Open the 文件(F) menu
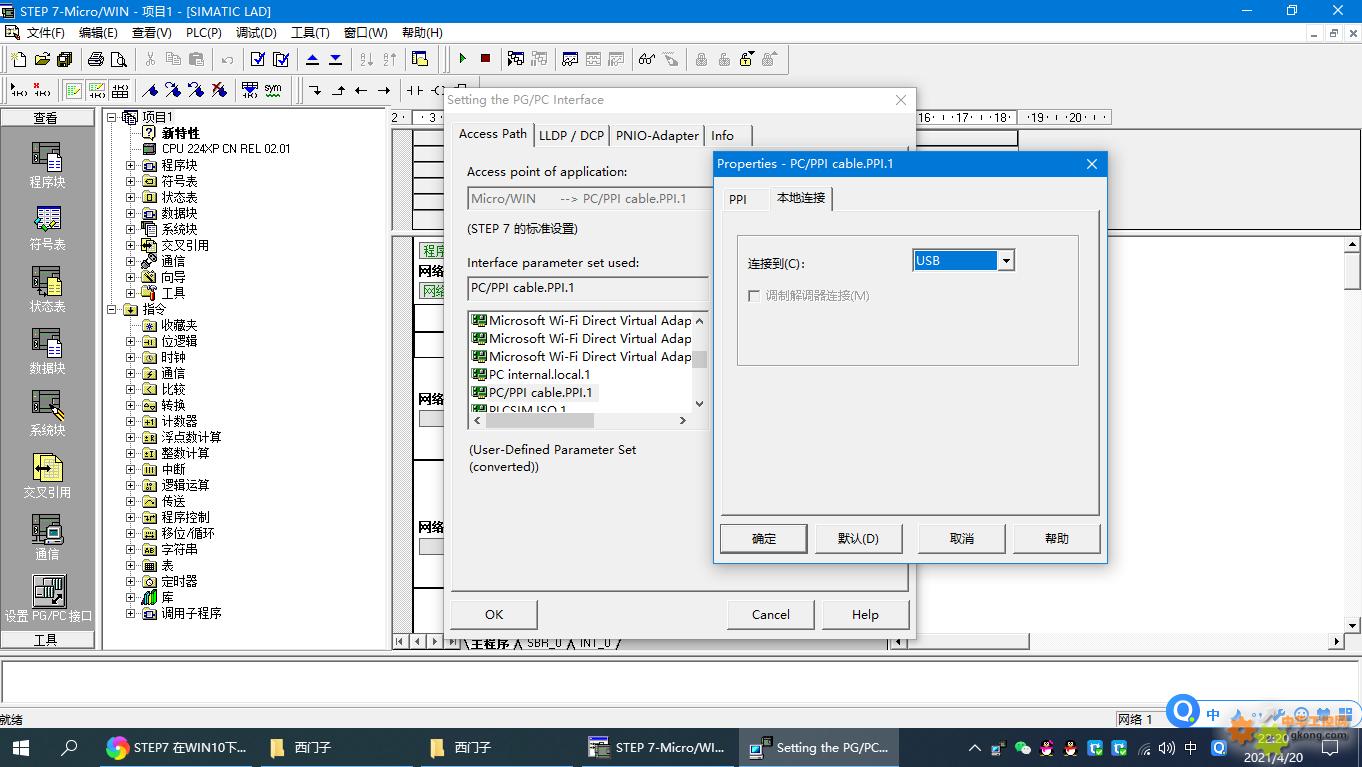Screen dimensions: 1362x767 coord(46,33)
